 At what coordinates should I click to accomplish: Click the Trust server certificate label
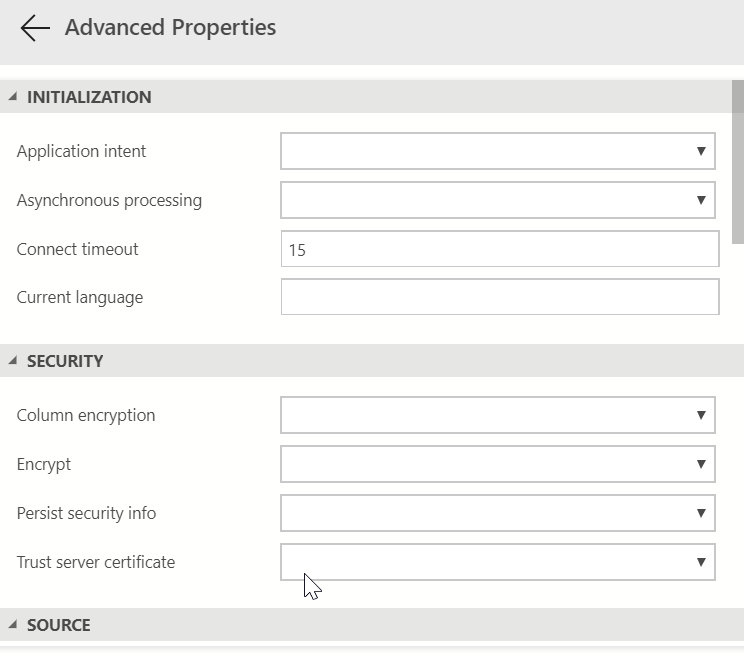[96, 562]
